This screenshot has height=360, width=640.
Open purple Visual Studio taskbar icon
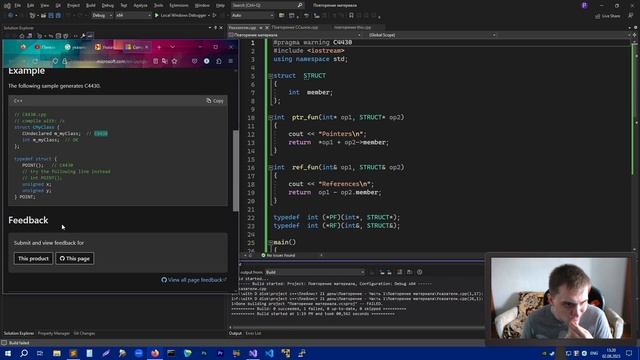[253, 353]
